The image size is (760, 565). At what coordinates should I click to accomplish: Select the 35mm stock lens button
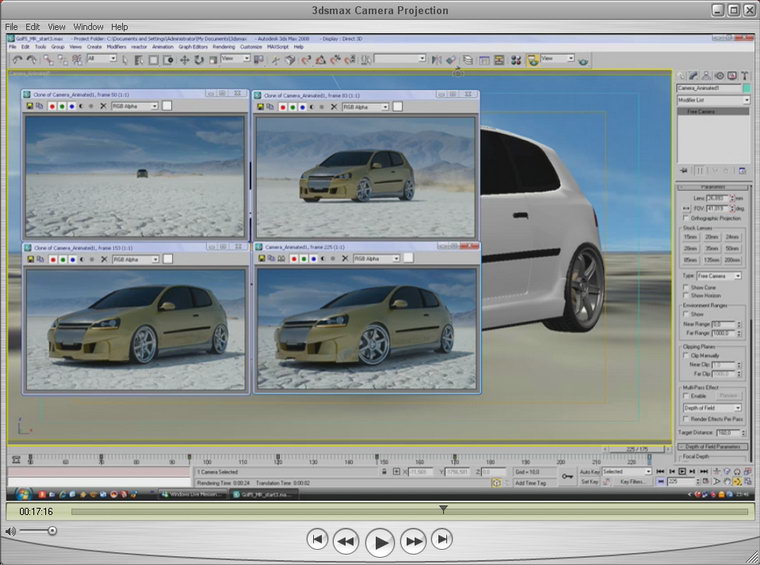pyautogui.click(x=711, y=248)
